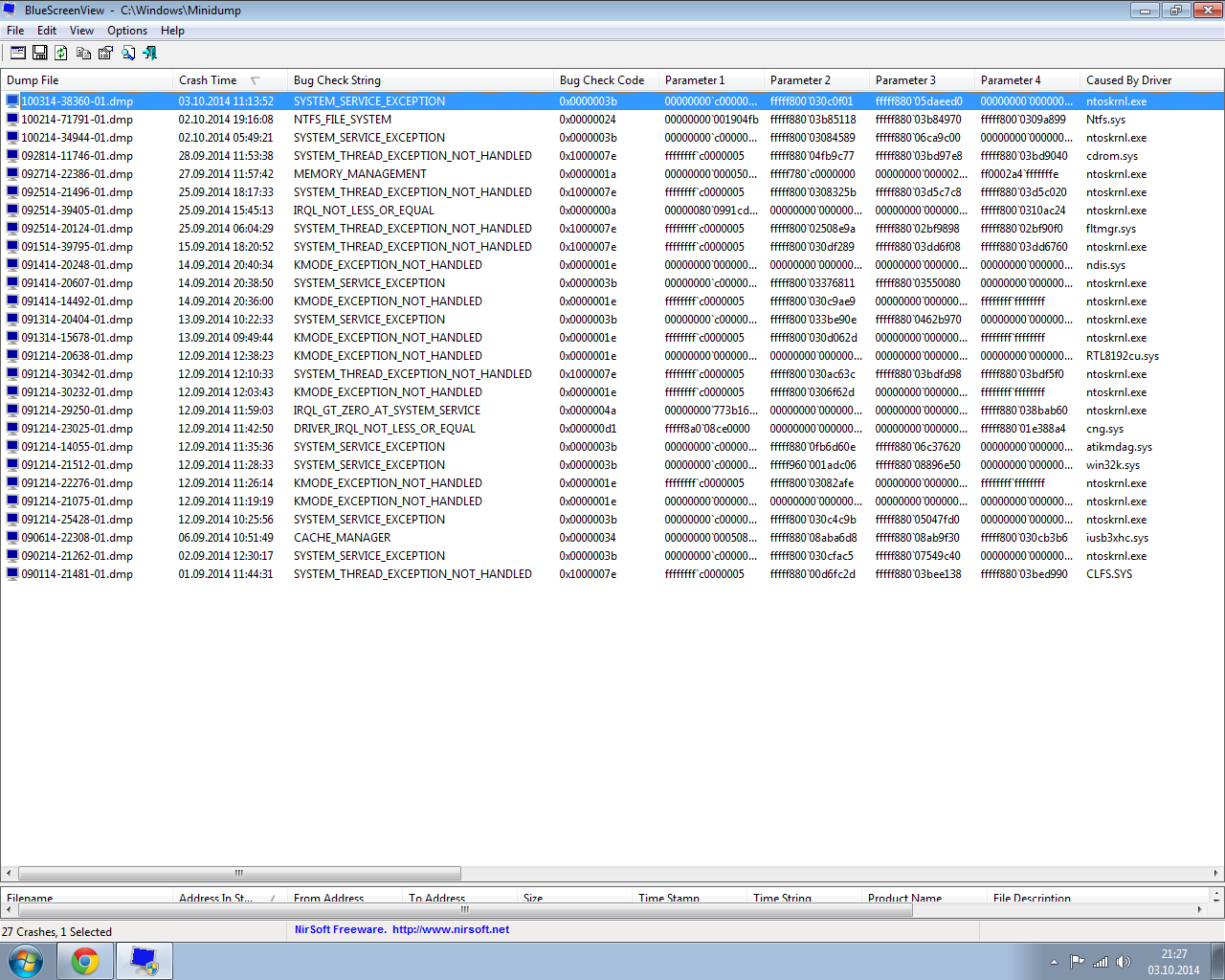Select the NTFS_FILE_SYSTEM crash row
The height and width of the screenshot is (980, 1225).
[612, 120]
